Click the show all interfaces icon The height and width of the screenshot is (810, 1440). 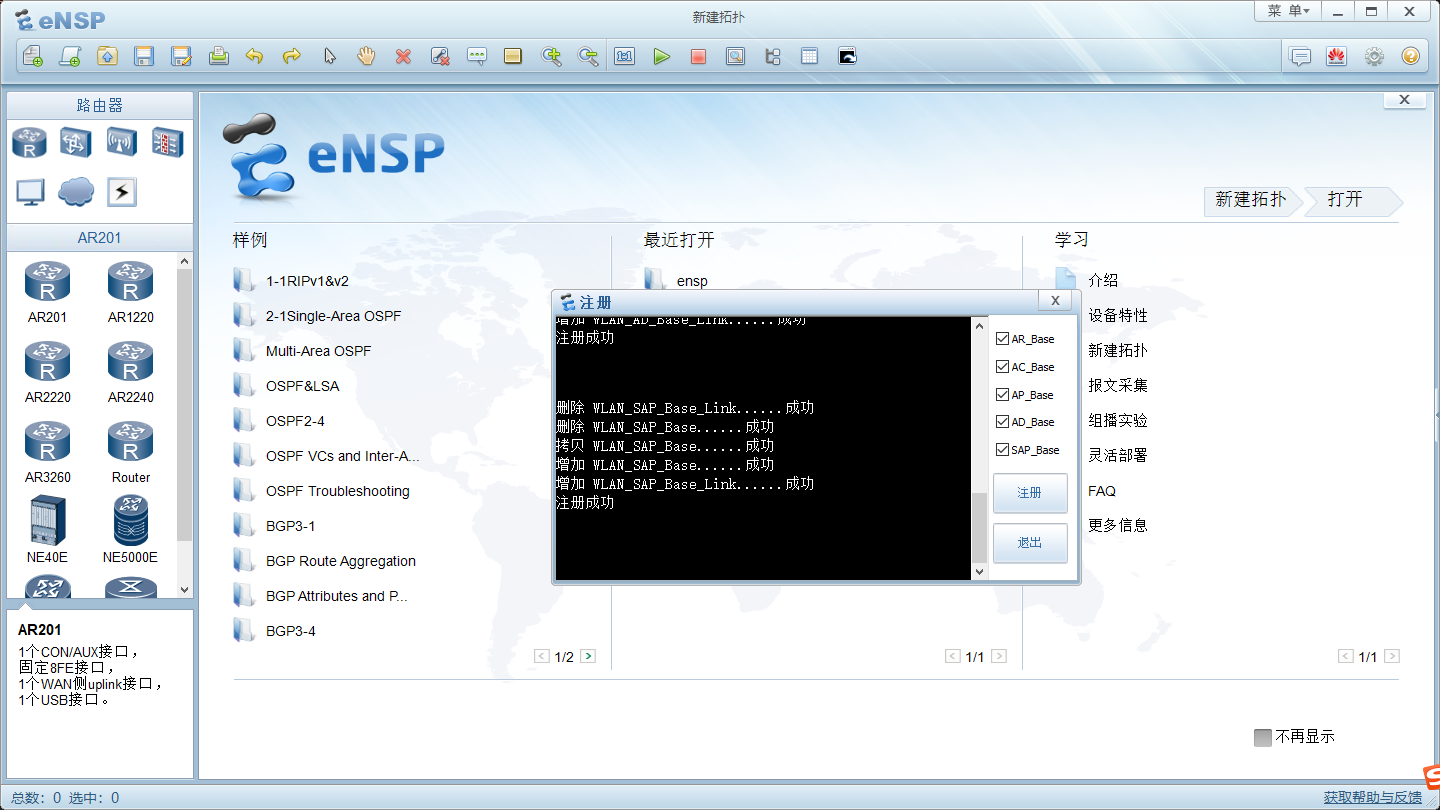(772, 56)
